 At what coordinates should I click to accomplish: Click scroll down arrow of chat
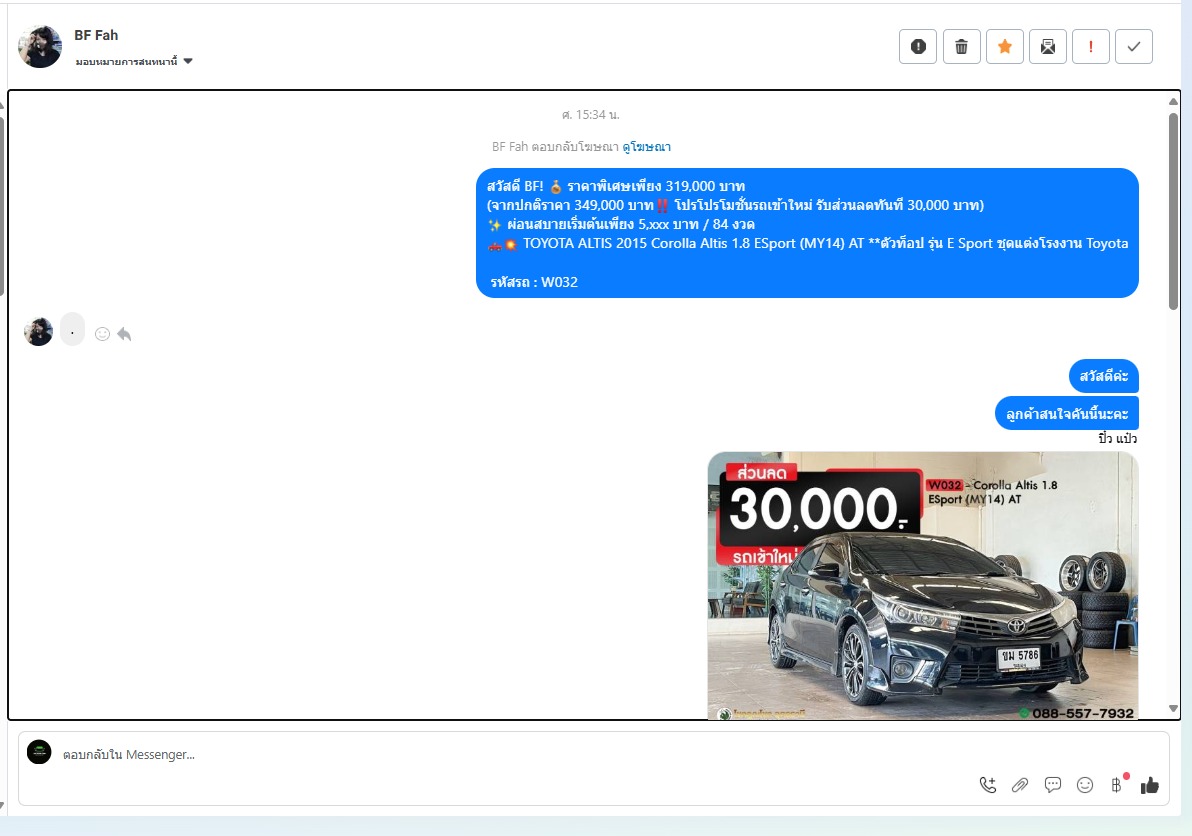click(x=1173, y=708)
